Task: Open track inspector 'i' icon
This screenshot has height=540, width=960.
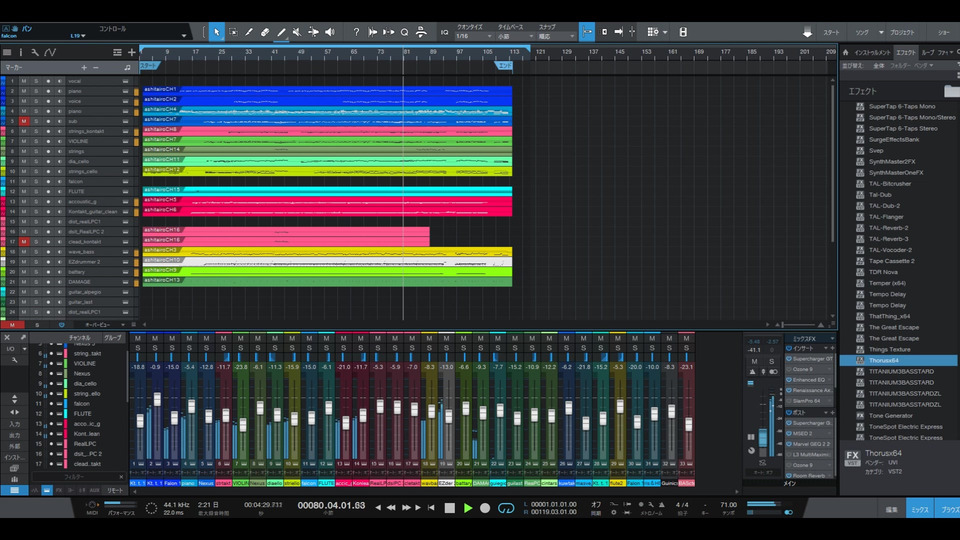Action: pos(21,52)
